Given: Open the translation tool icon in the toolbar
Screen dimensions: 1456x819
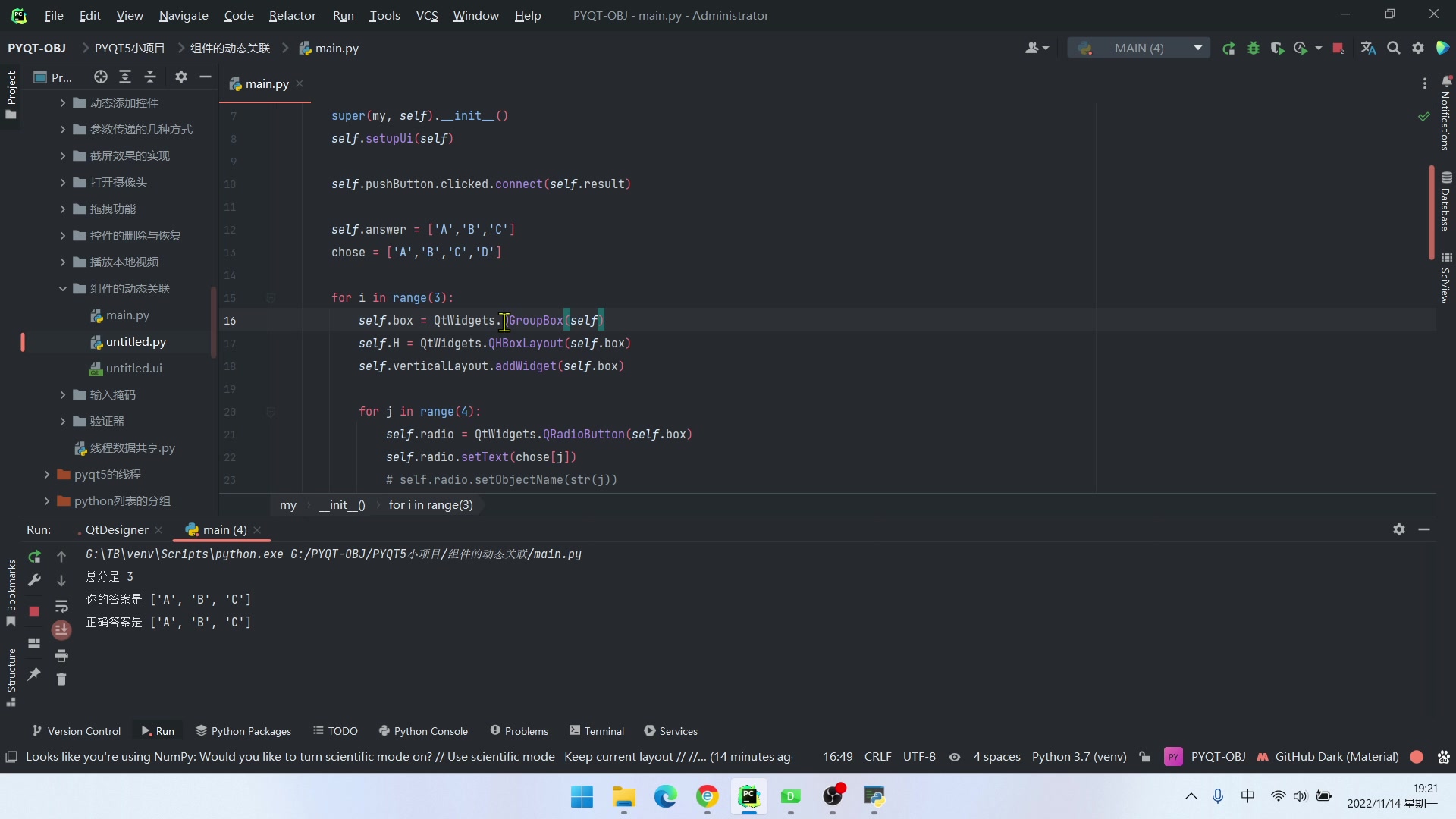Looking at the screenshot, I should (x=1368, y=48).
